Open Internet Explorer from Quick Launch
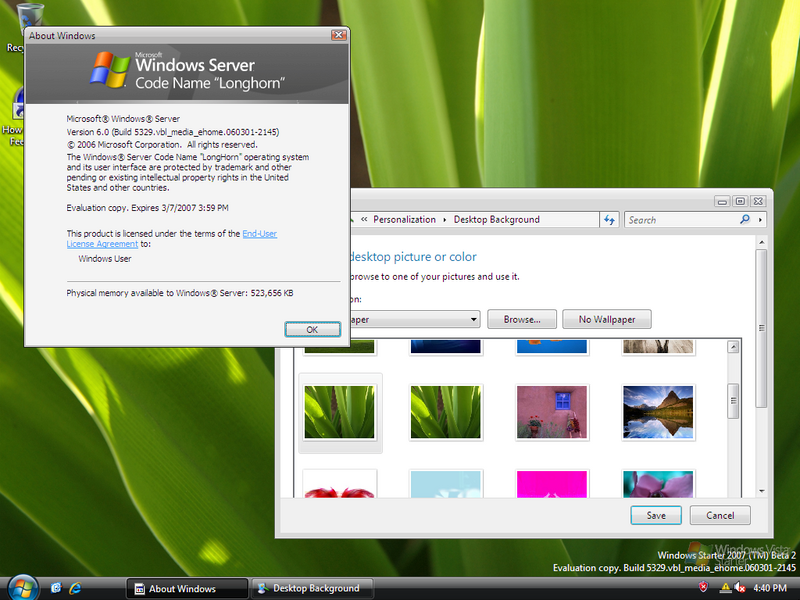Image resolution: width=800 pixels, height=600 pixels. click(75, 588)
